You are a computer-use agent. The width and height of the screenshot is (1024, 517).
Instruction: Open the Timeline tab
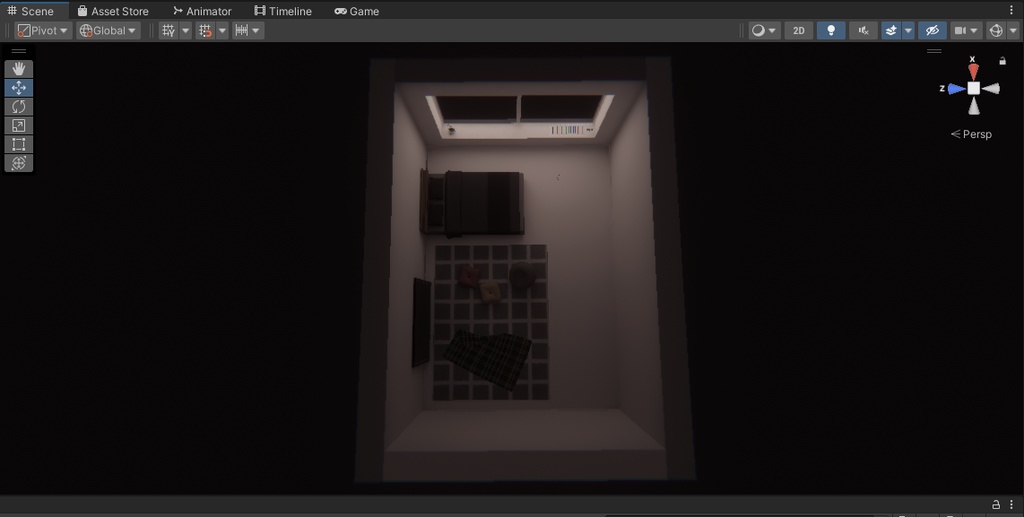(283, 11)
